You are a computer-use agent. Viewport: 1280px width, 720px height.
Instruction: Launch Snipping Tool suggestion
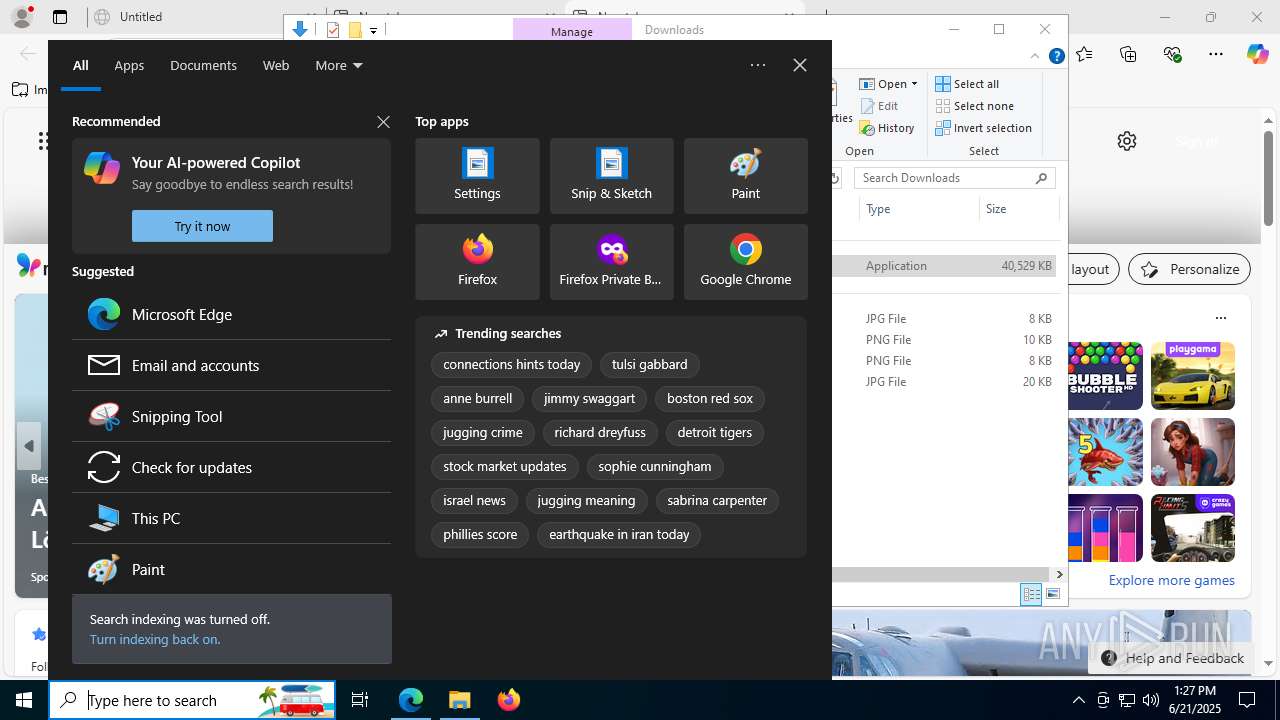[231, 416]
